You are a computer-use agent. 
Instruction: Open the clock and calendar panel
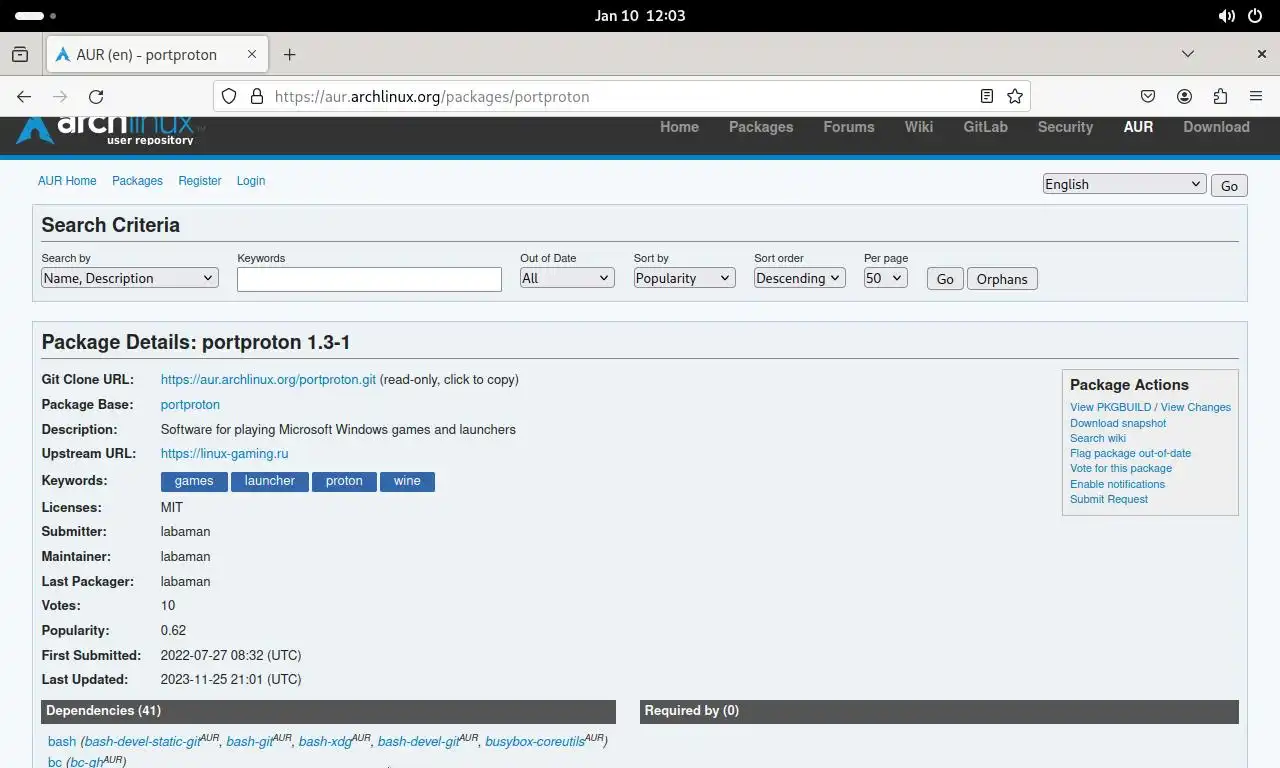point(640,16)
